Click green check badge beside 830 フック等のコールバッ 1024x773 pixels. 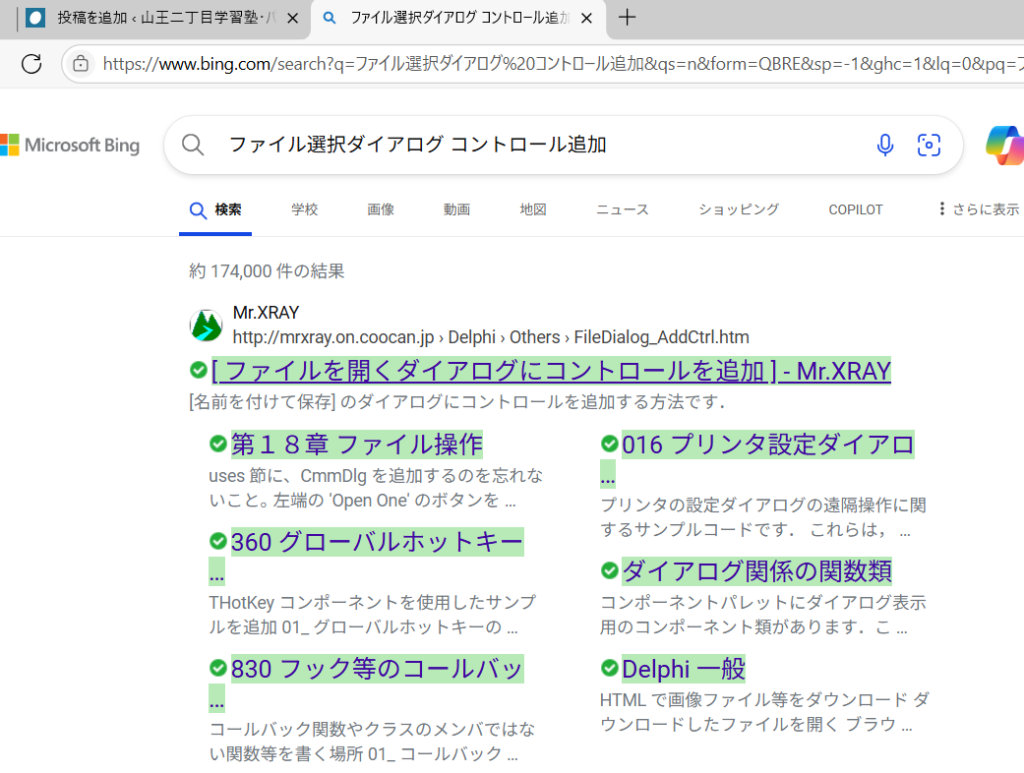[x=218, y=668]
